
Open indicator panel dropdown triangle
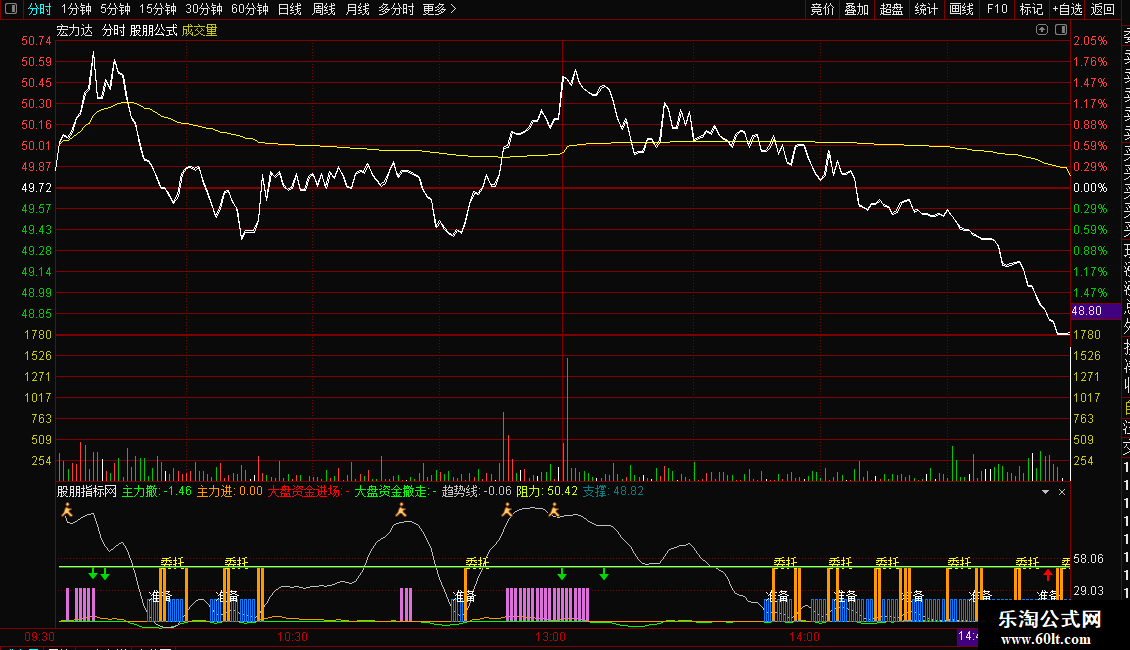[1046, 492]
